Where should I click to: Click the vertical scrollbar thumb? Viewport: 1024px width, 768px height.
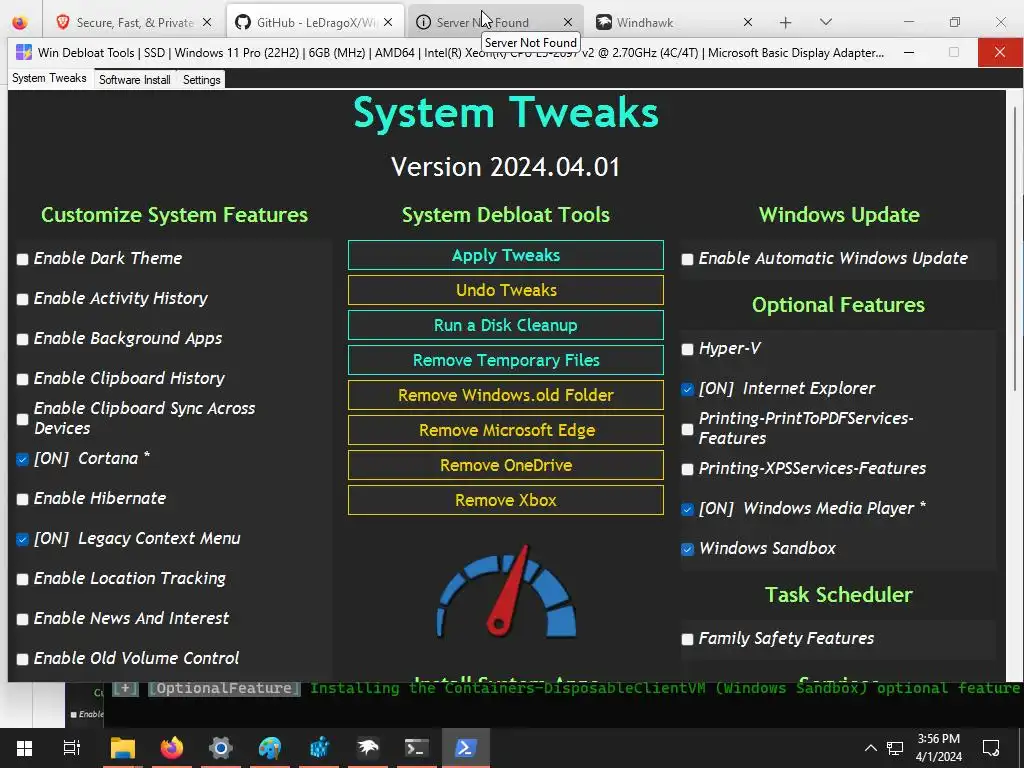coord(1015,248)
